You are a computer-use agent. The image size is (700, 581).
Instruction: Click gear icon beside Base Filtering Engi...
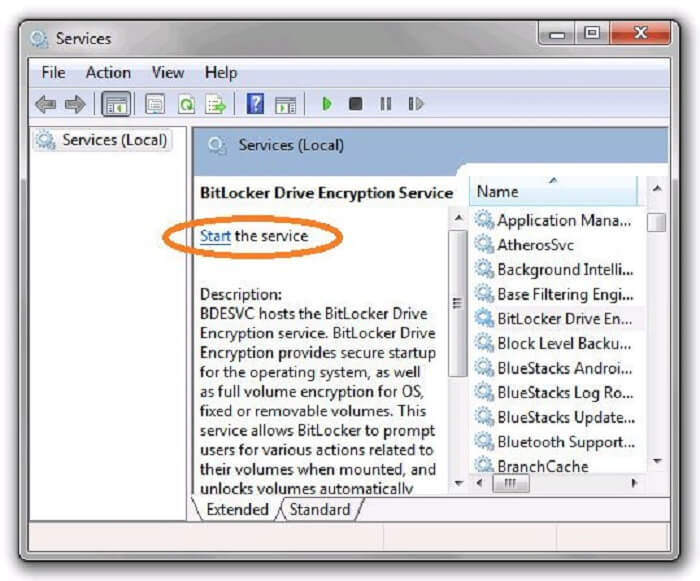click(483, 294)
